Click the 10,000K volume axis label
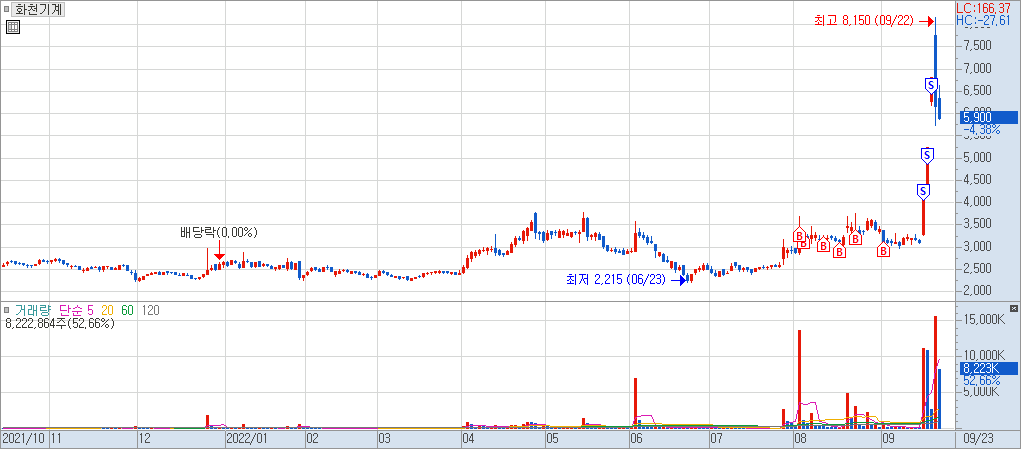The height and width of the screenshot is (449, 1021). pyautogui.click(x=983, y=355)
